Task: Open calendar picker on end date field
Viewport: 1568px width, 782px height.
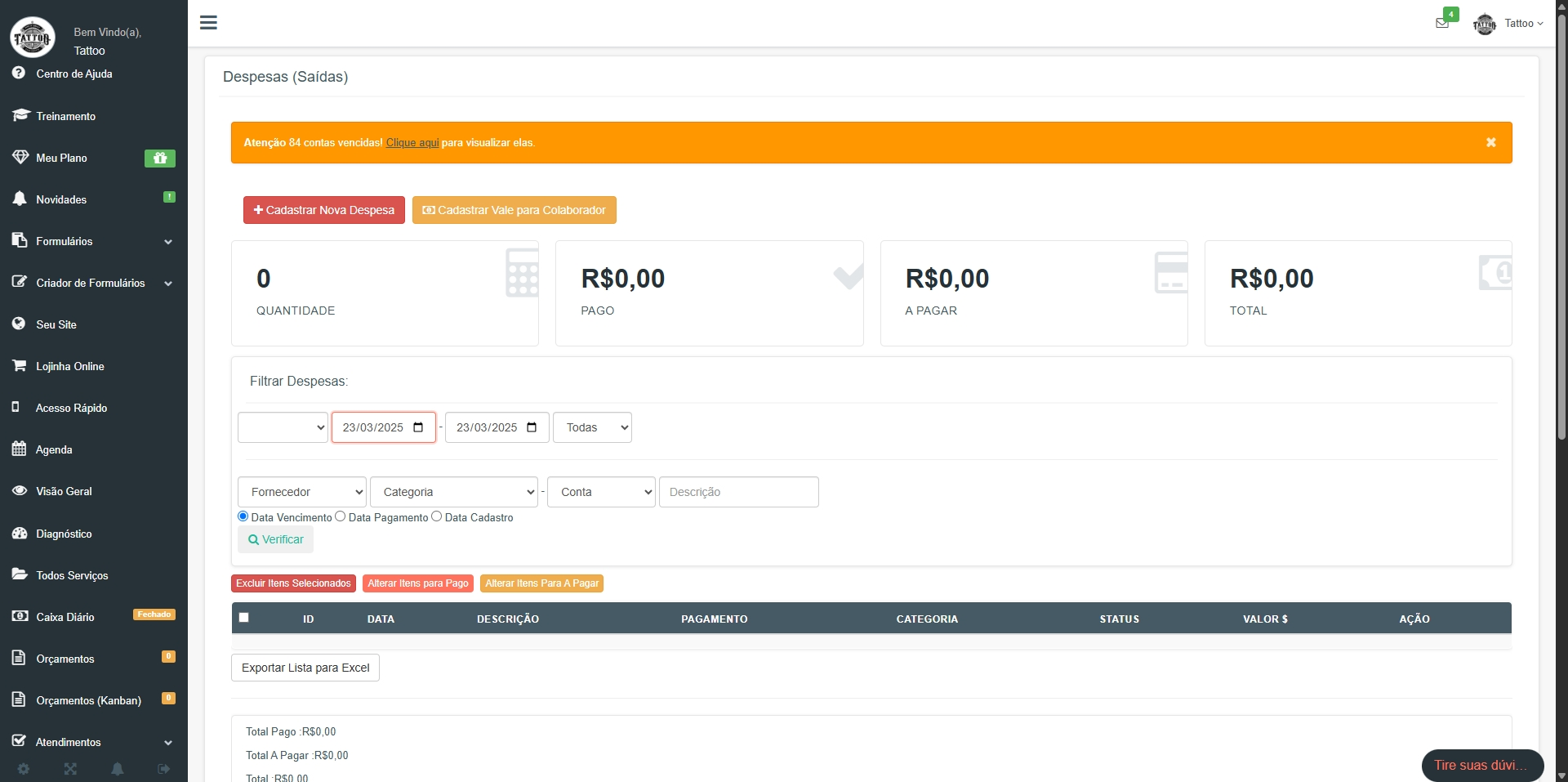Action: 532,427
